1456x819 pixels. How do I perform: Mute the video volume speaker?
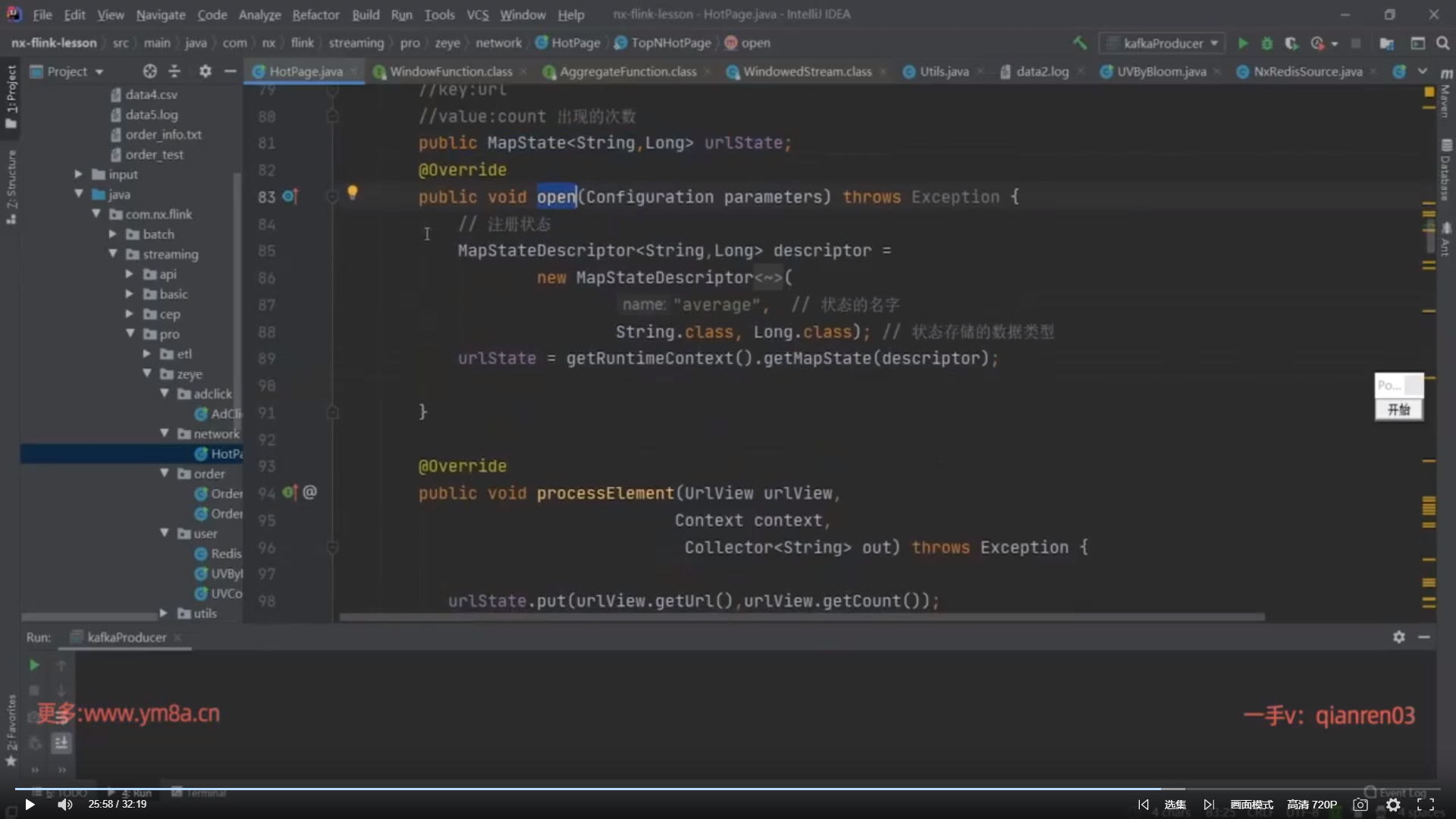pos(65,805)
